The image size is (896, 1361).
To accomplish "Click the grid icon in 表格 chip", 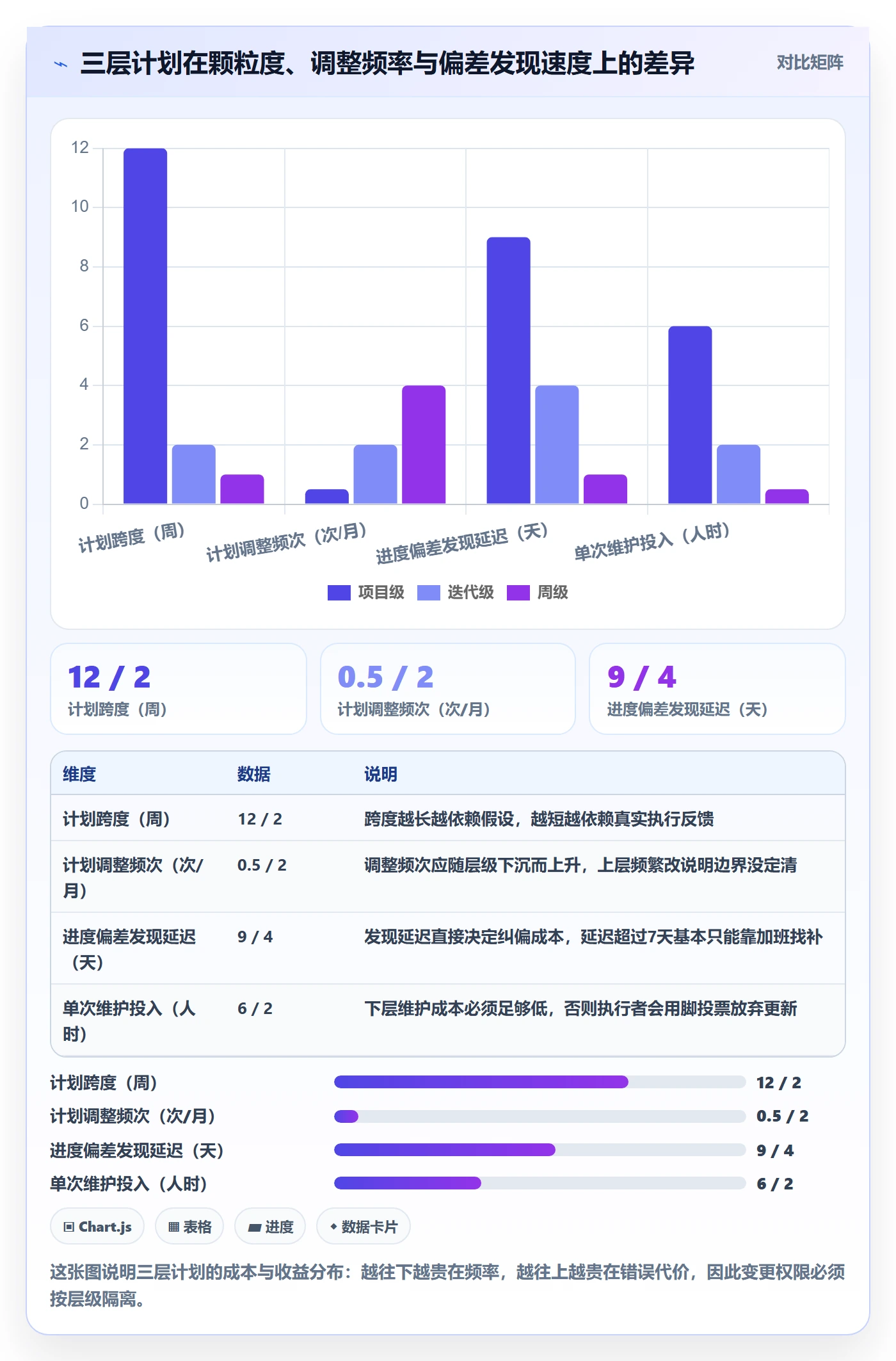I will tap(173, 1227).
